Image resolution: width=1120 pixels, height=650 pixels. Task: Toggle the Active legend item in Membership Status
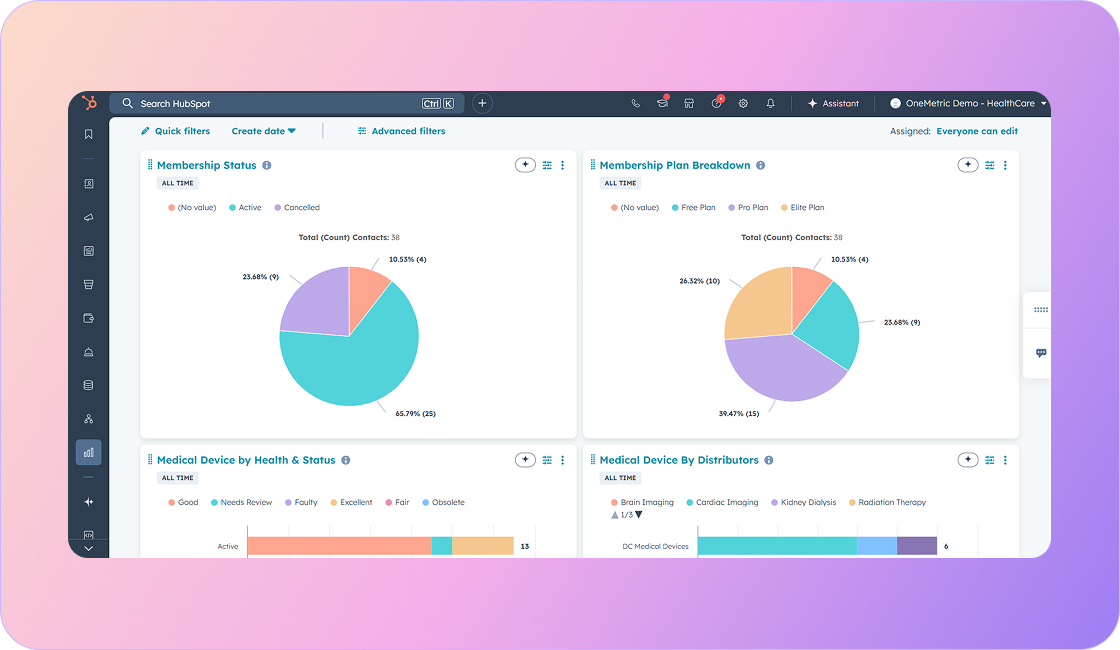click(245, 207)
